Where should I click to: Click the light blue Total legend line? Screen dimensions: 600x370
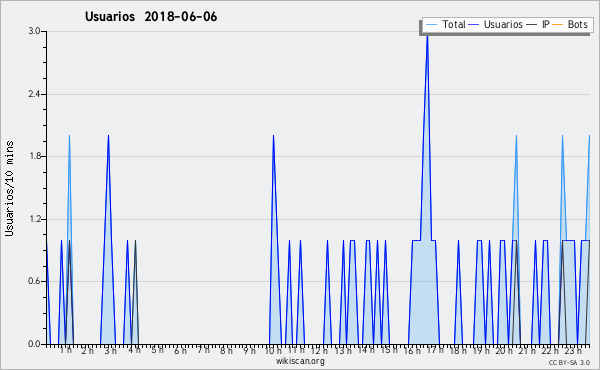(x=431, y=25)
